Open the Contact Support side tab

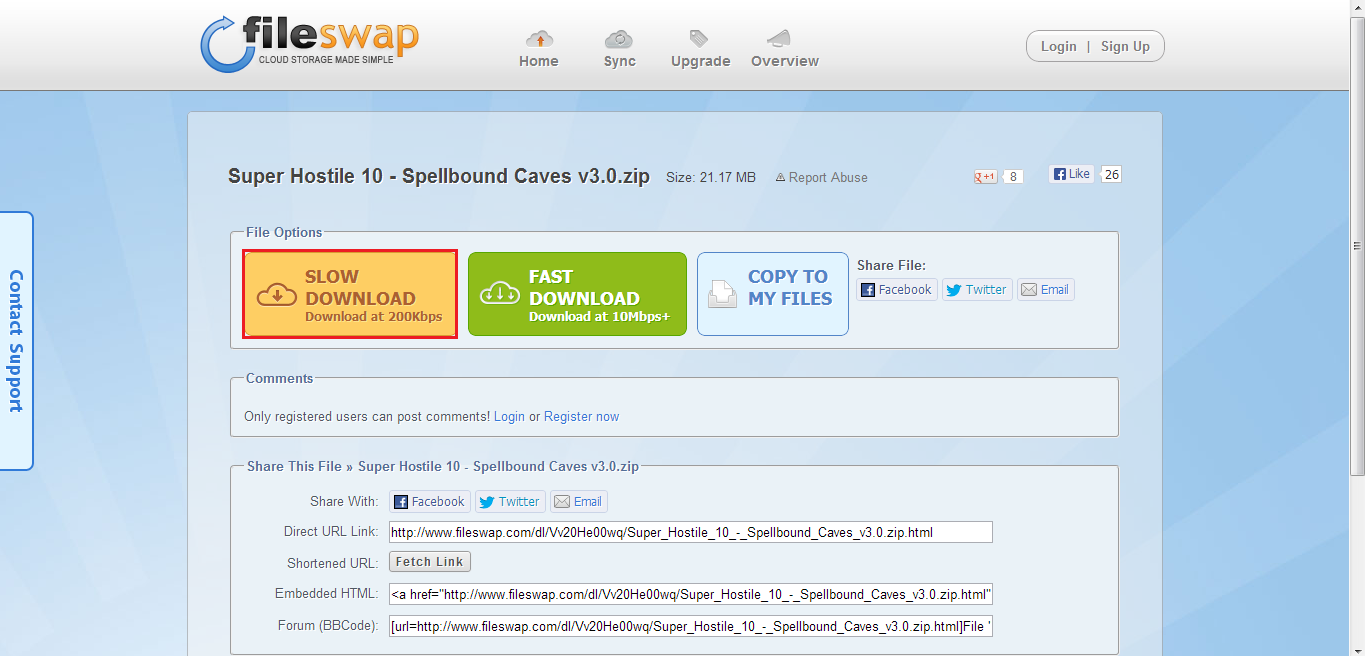coord(16,341)
